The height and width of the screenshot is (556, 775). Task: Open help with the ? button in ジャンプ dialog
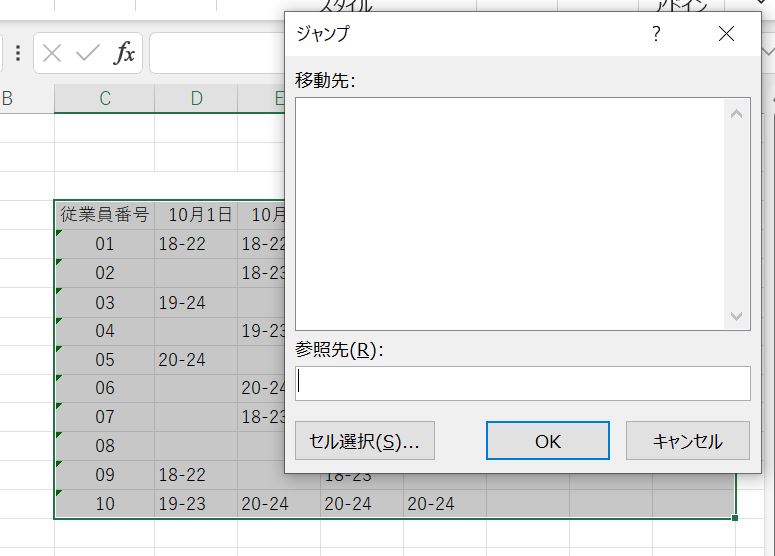coord(656,34)
